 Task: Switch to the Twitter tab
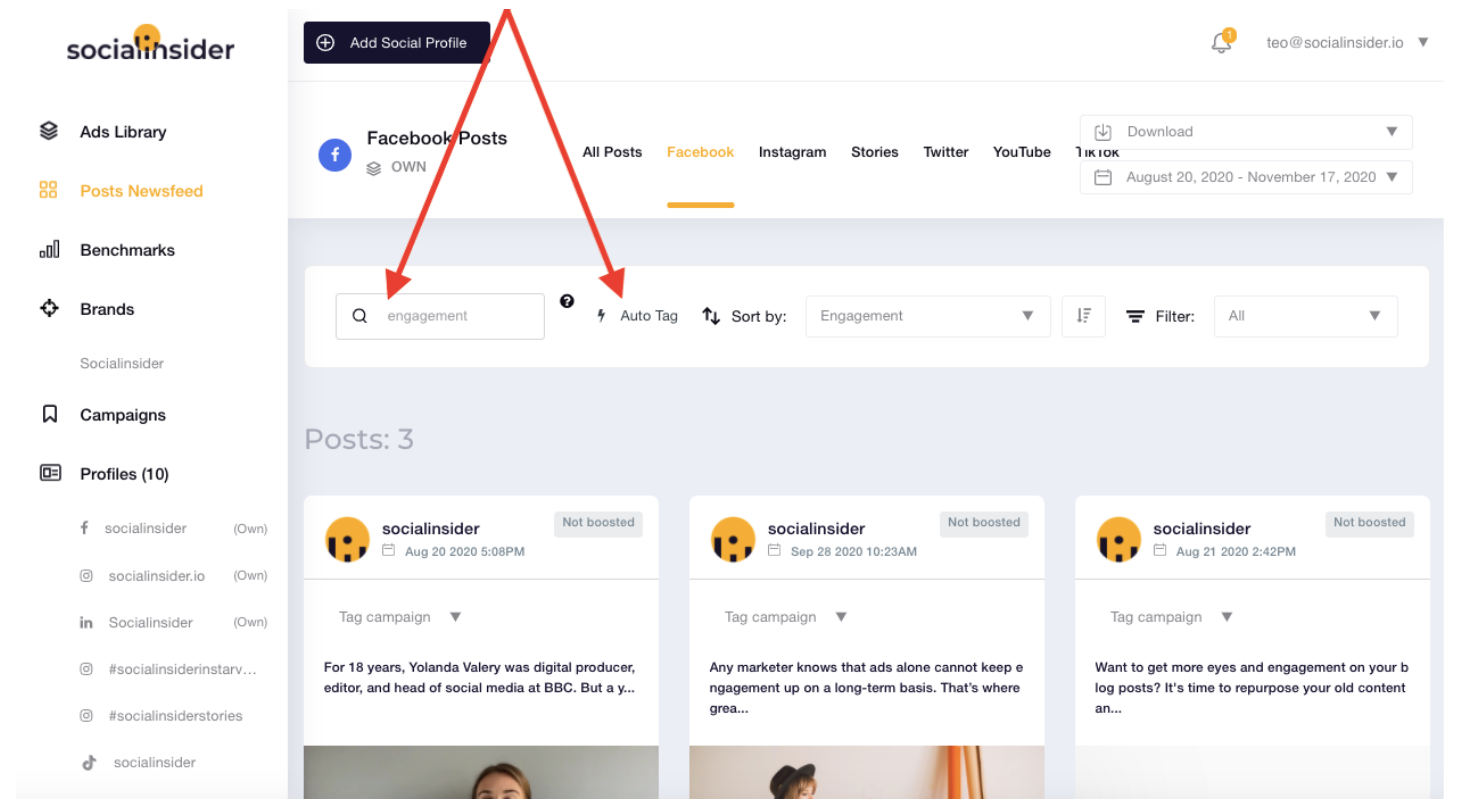click(946, 152)
